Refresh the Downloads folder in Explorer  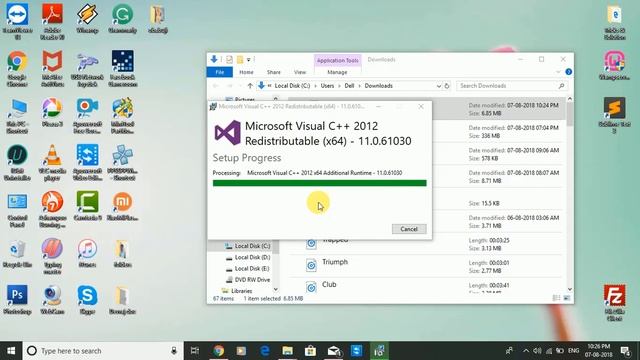pyautogui.click(x=447, y=86)
